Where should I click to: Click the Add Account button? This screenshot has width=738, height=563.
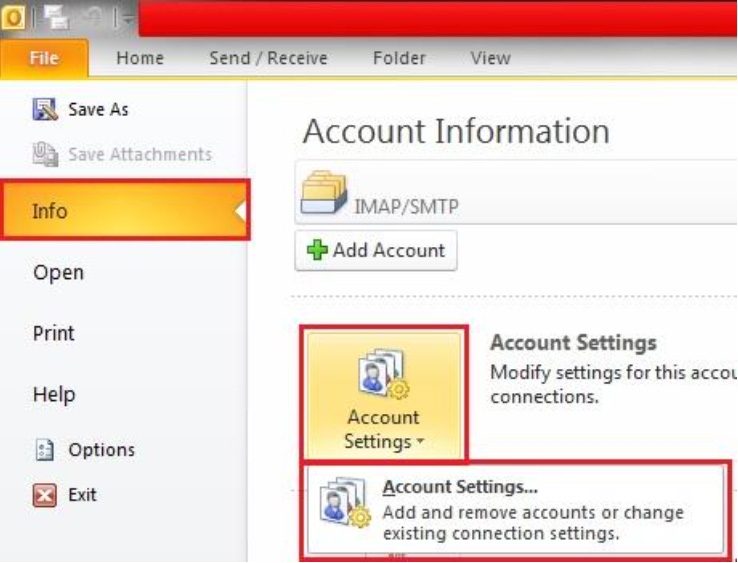376,250
